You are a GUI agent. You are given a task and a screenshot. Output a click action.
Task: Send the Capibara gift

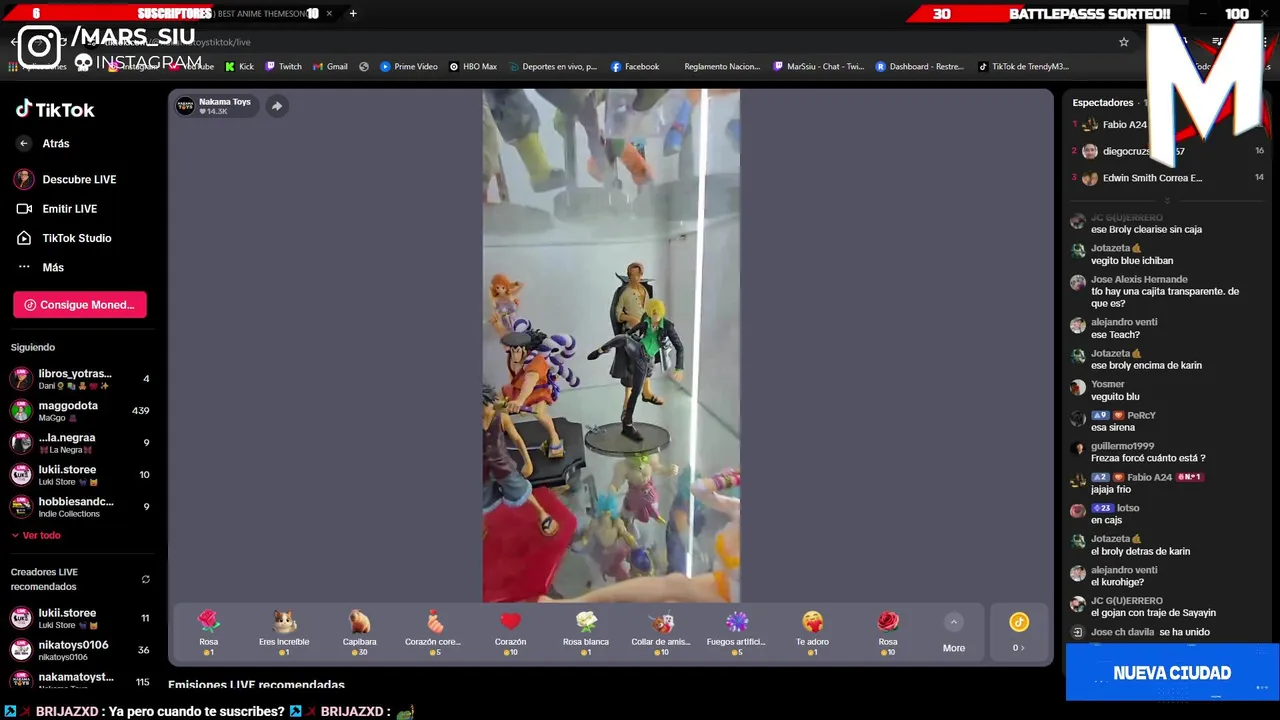[359, 633]
